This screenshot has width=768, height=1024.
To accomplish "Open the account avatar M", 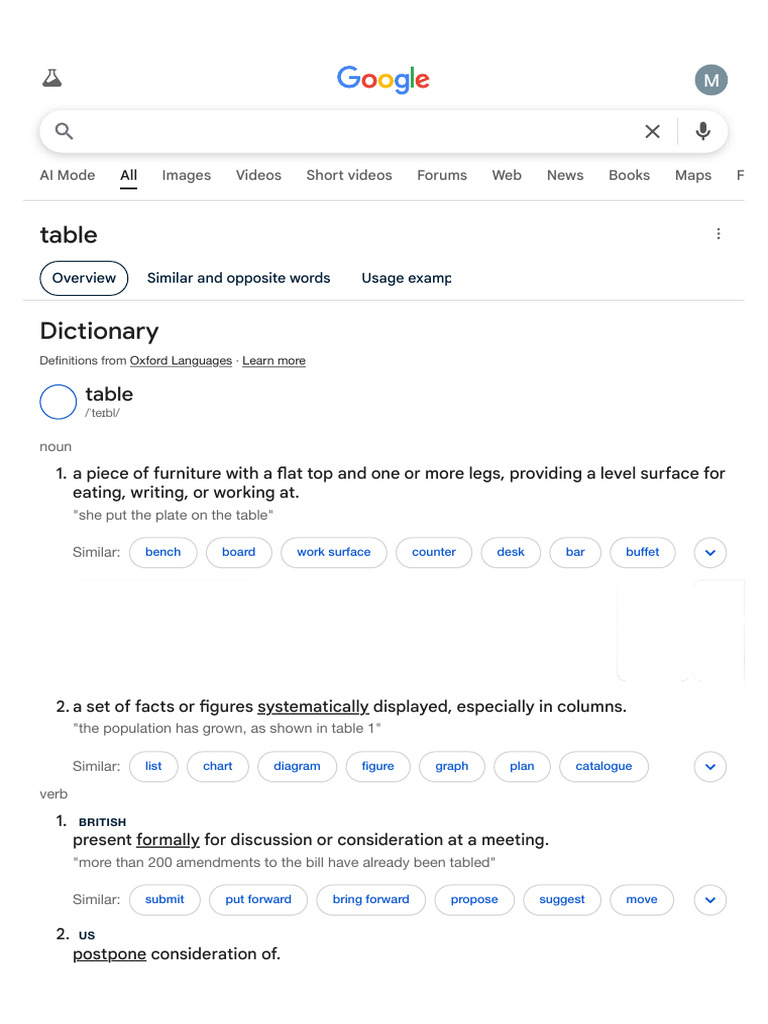I will tap(711, 80).
